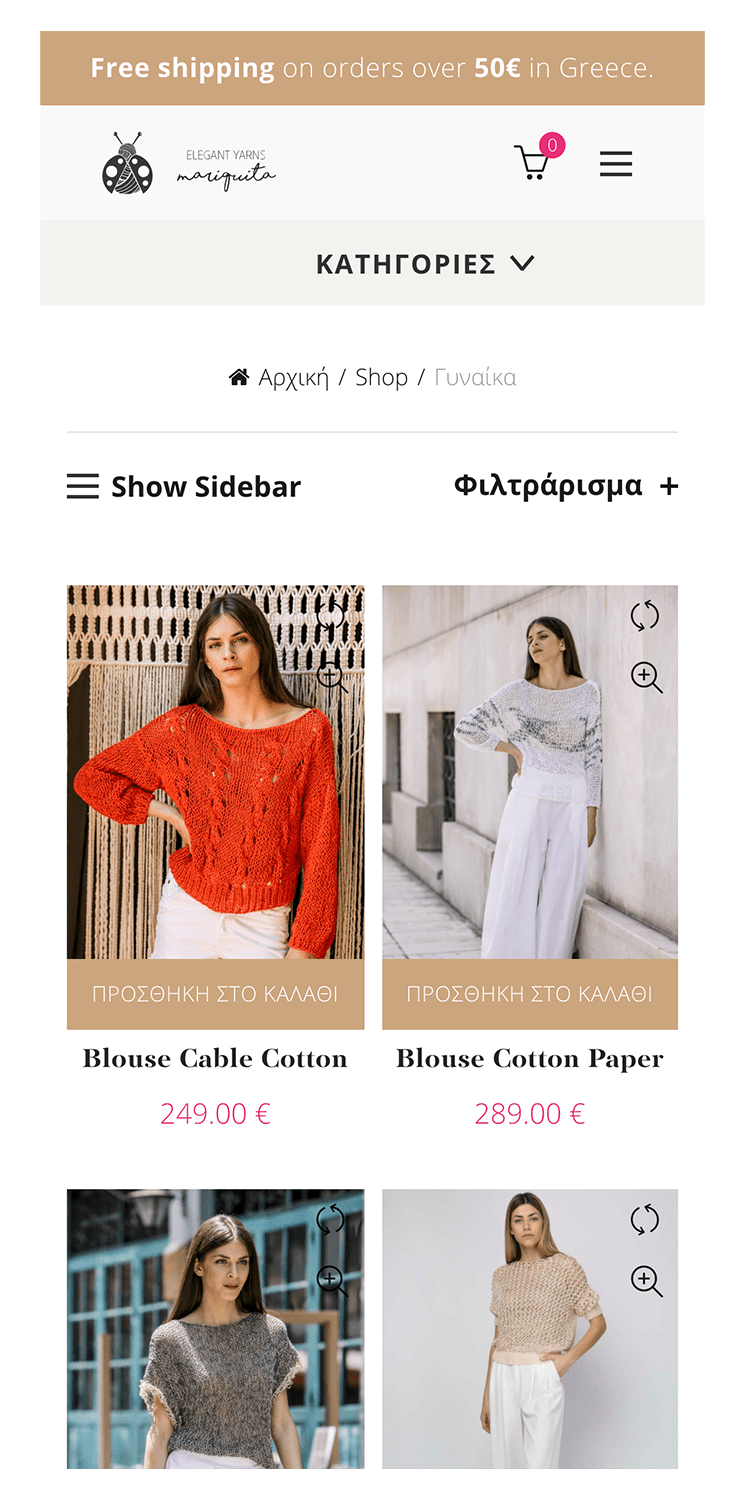Open the red Blouse Cable Cotton image
The image size is (746, 1500).
point(215,772)
